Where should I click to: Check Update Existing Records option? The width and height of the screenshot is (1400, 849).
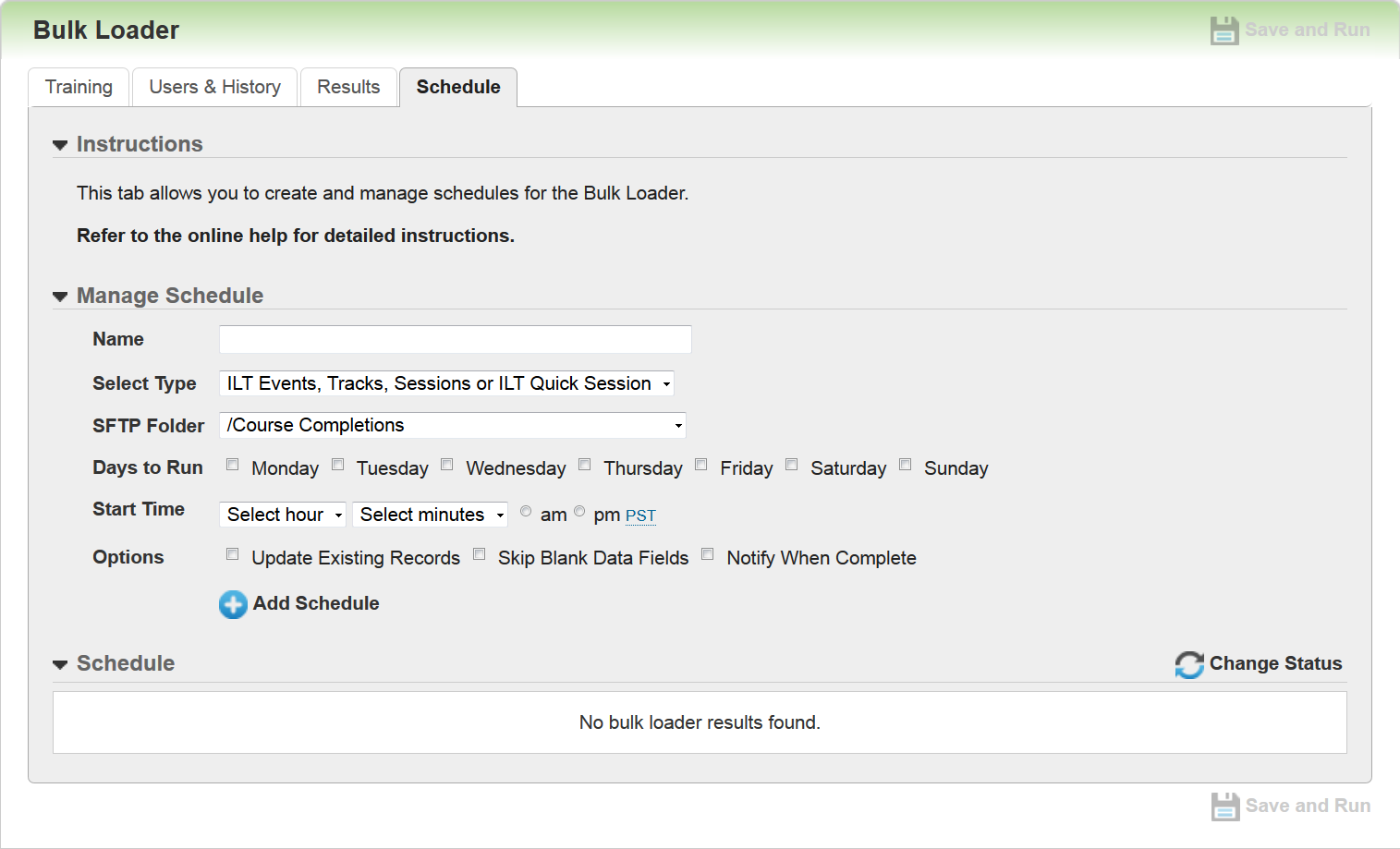[233, 554]
